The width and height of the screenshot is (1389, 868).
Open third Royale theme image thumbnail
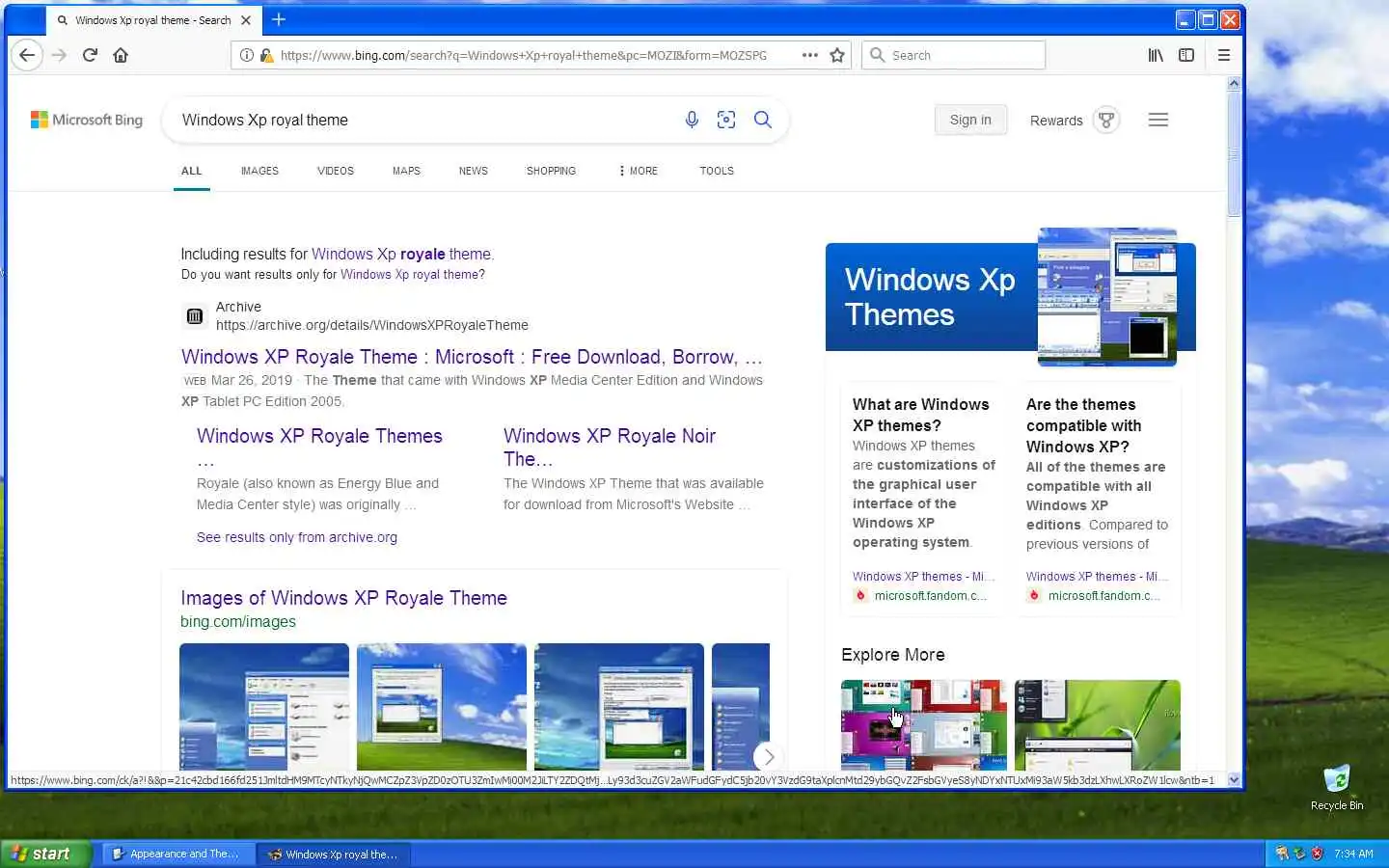point(619,706)
